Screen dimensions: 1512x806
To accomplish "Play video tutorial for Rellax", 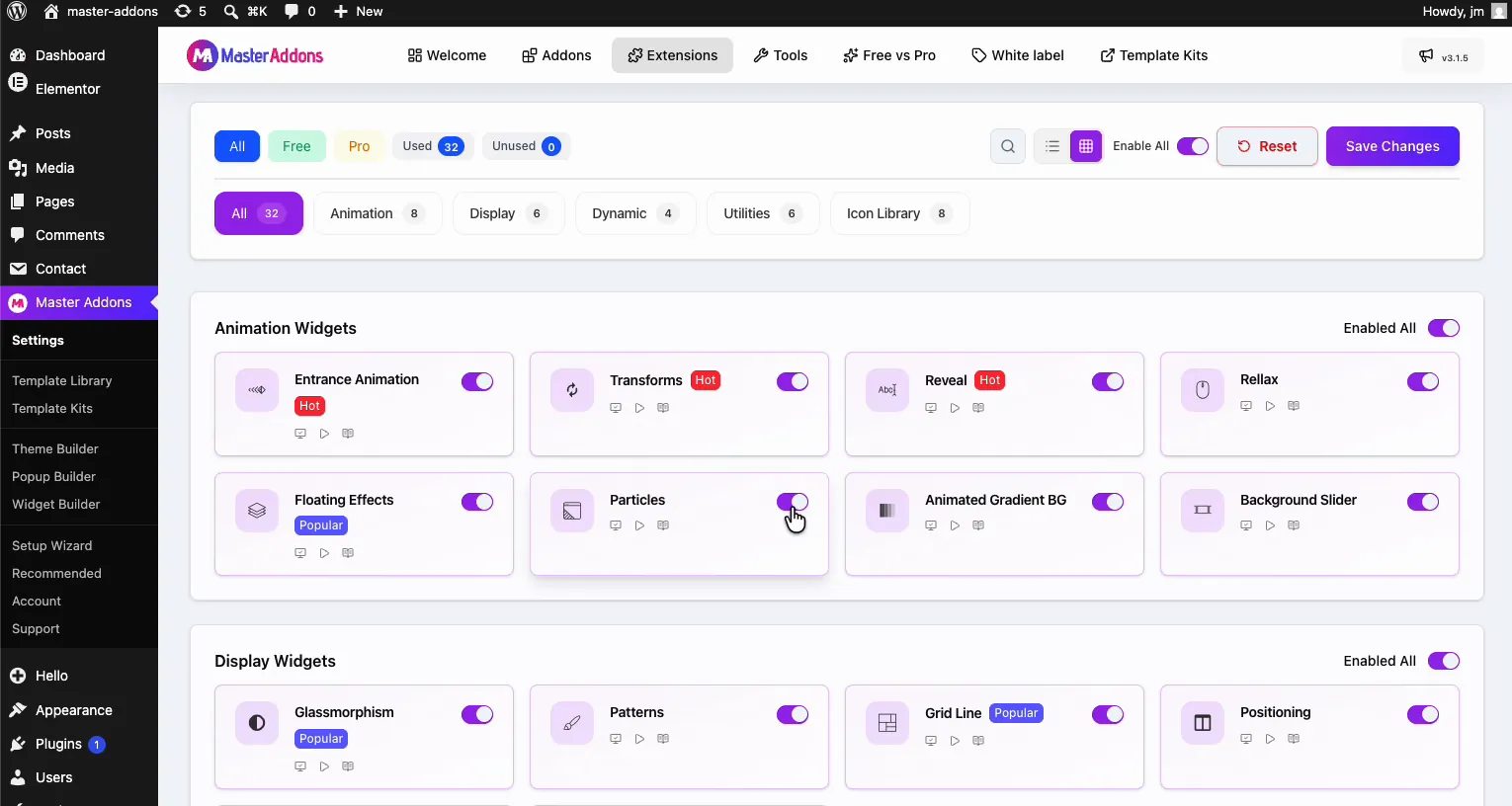I will coord(1270,406).
